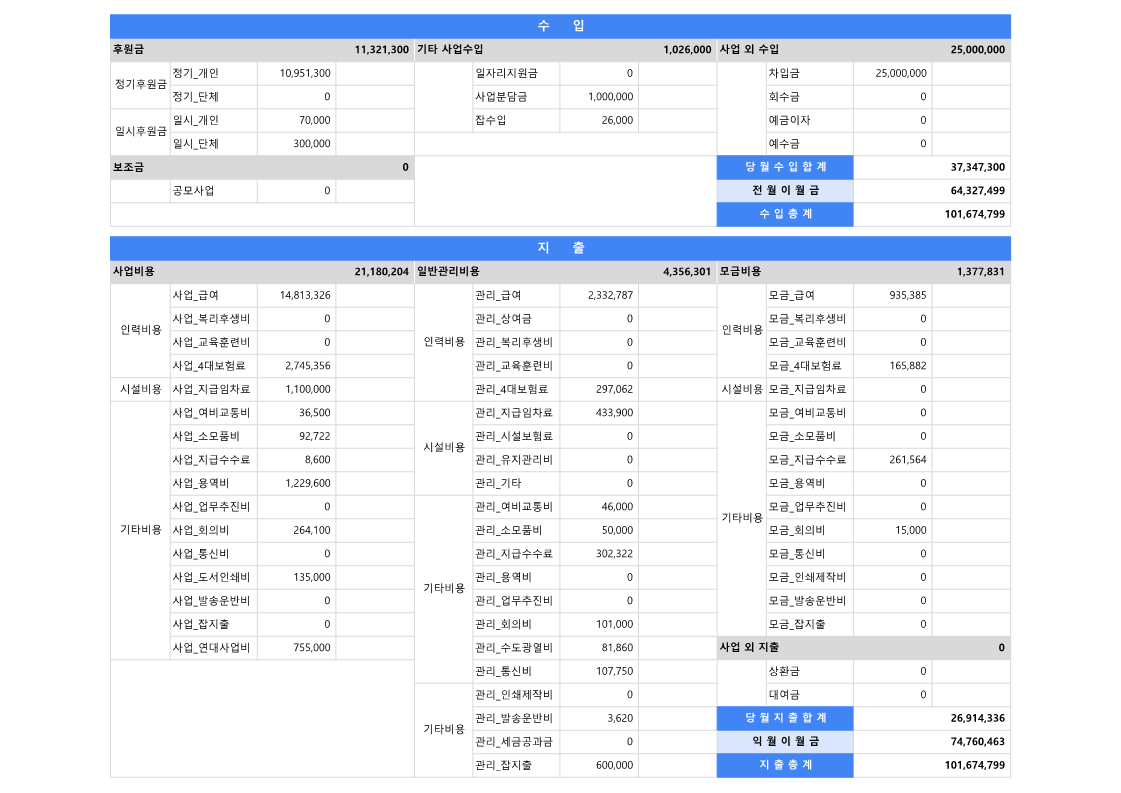Select the '수 입 총 계' cell
This screenshot has width=1121, height=793.
[x=785, y=214]
